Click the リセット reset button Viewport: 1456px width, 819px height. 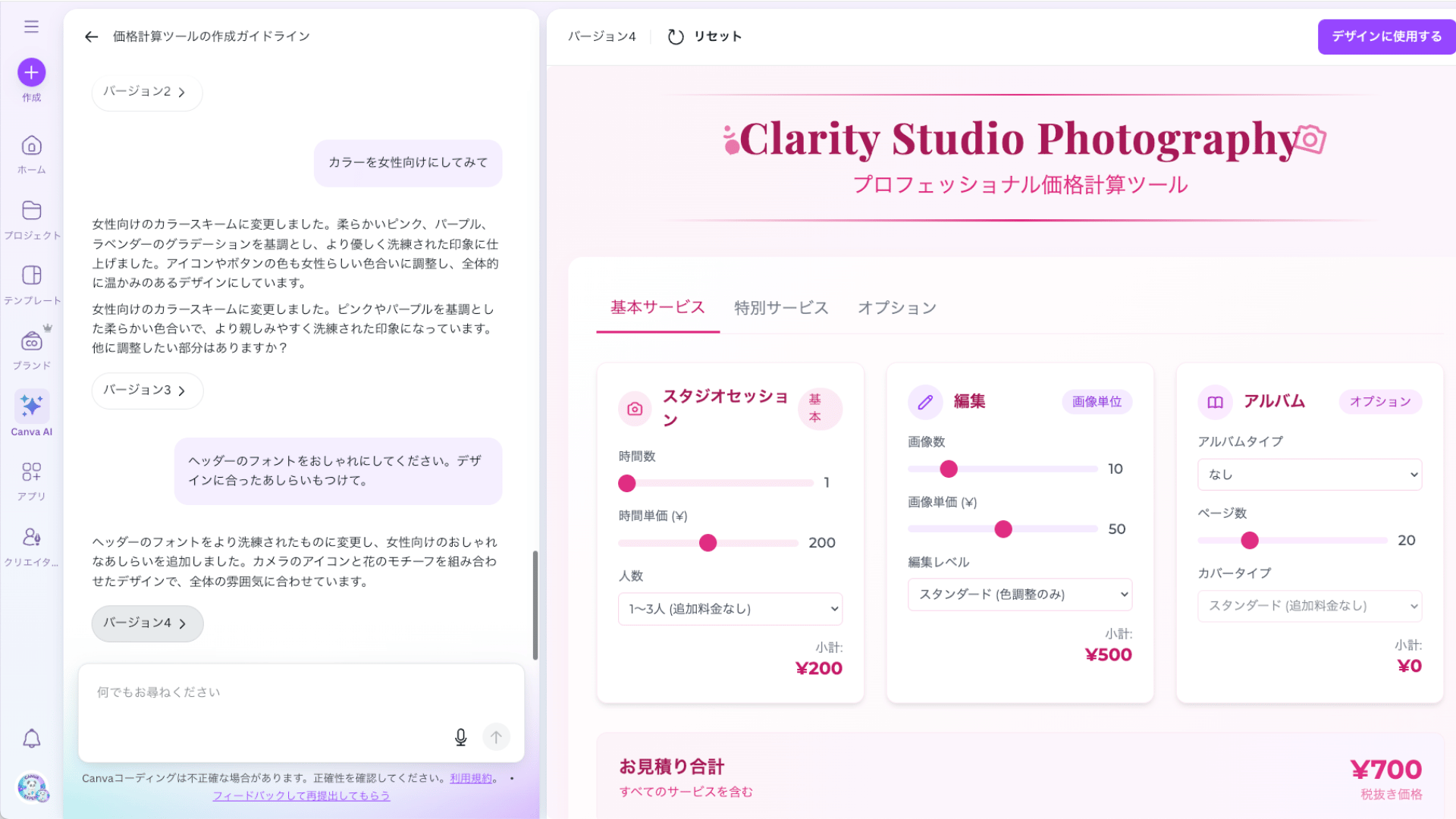tap(704, 36)
